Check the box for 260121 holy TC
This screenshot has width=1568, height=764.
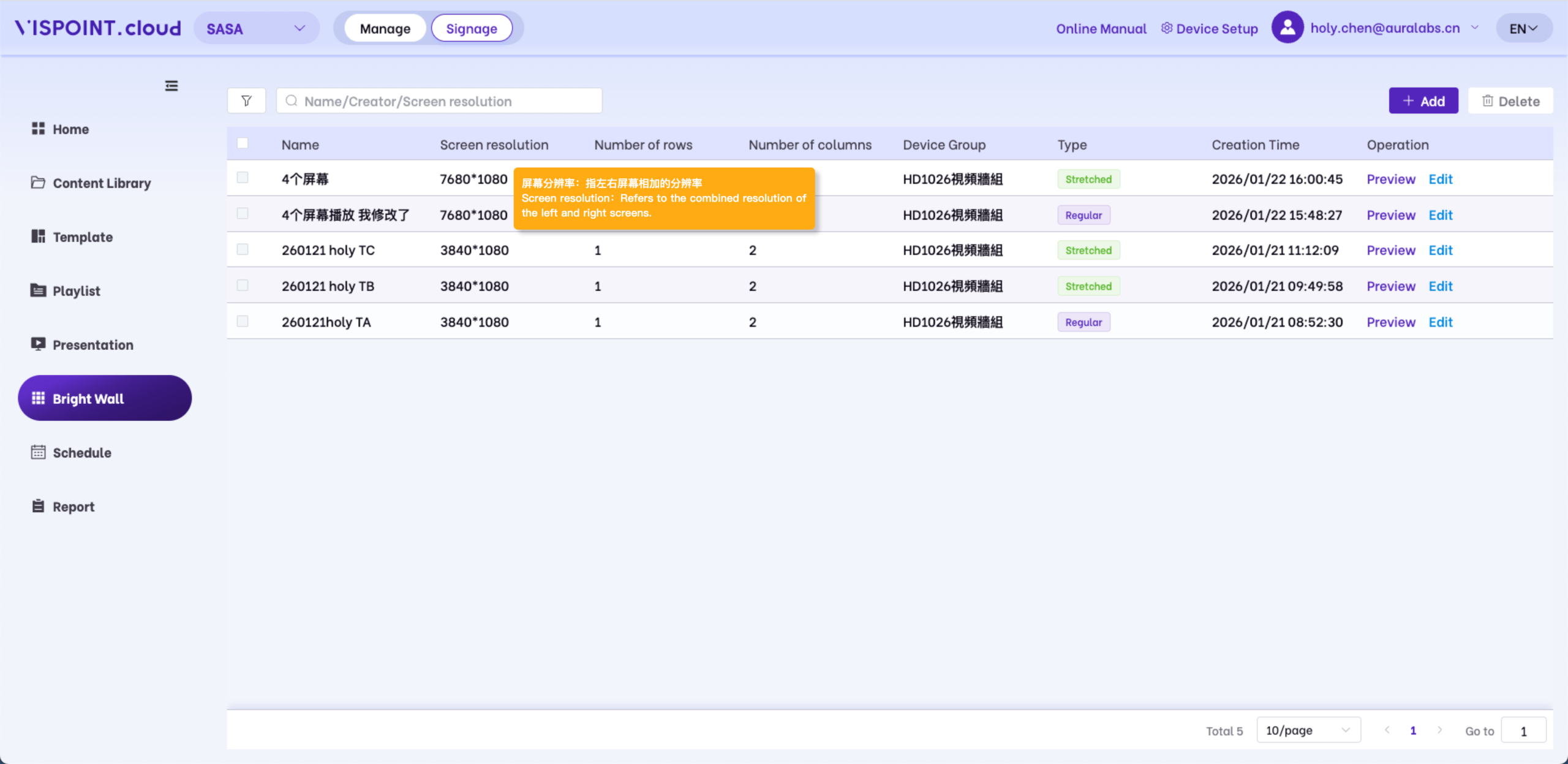(243, 250)
